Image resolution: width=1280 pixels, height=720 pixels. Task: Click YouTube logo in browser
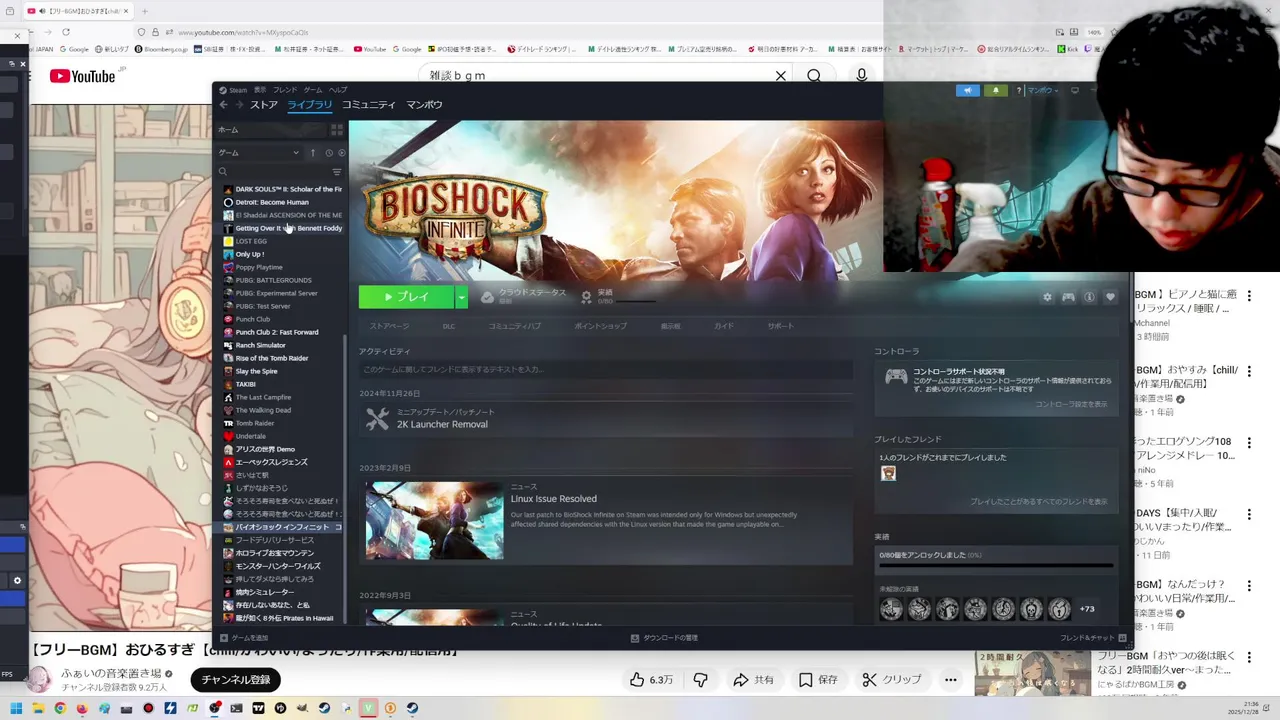pyautogui.click(x=83, y=76)
